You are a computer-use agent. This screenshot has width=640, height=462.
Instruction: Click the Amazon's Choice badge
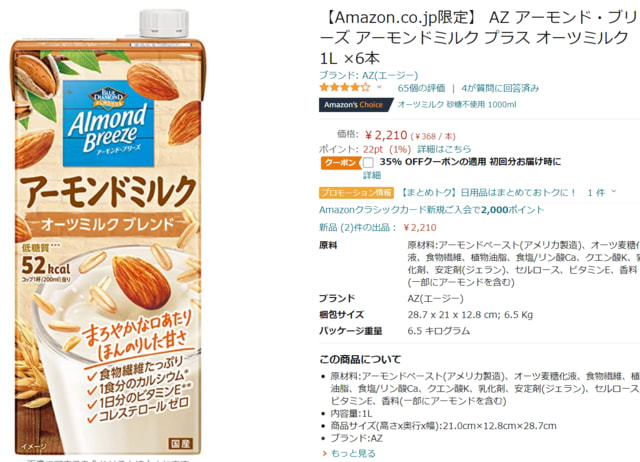(354, 105)
